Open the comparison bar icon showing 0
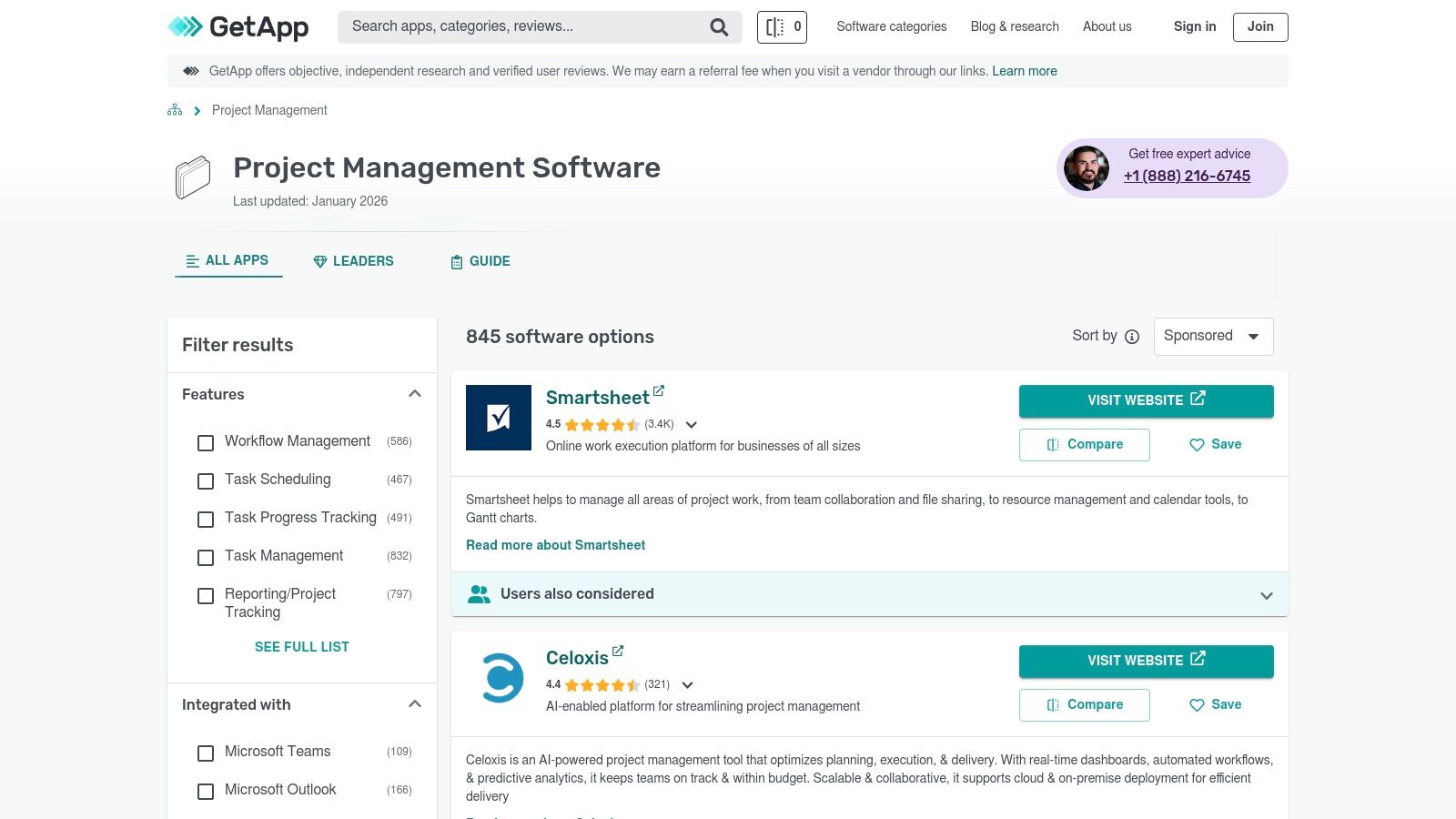The width and height of the screenshot is (1456, 819). [x=781, y=26]
